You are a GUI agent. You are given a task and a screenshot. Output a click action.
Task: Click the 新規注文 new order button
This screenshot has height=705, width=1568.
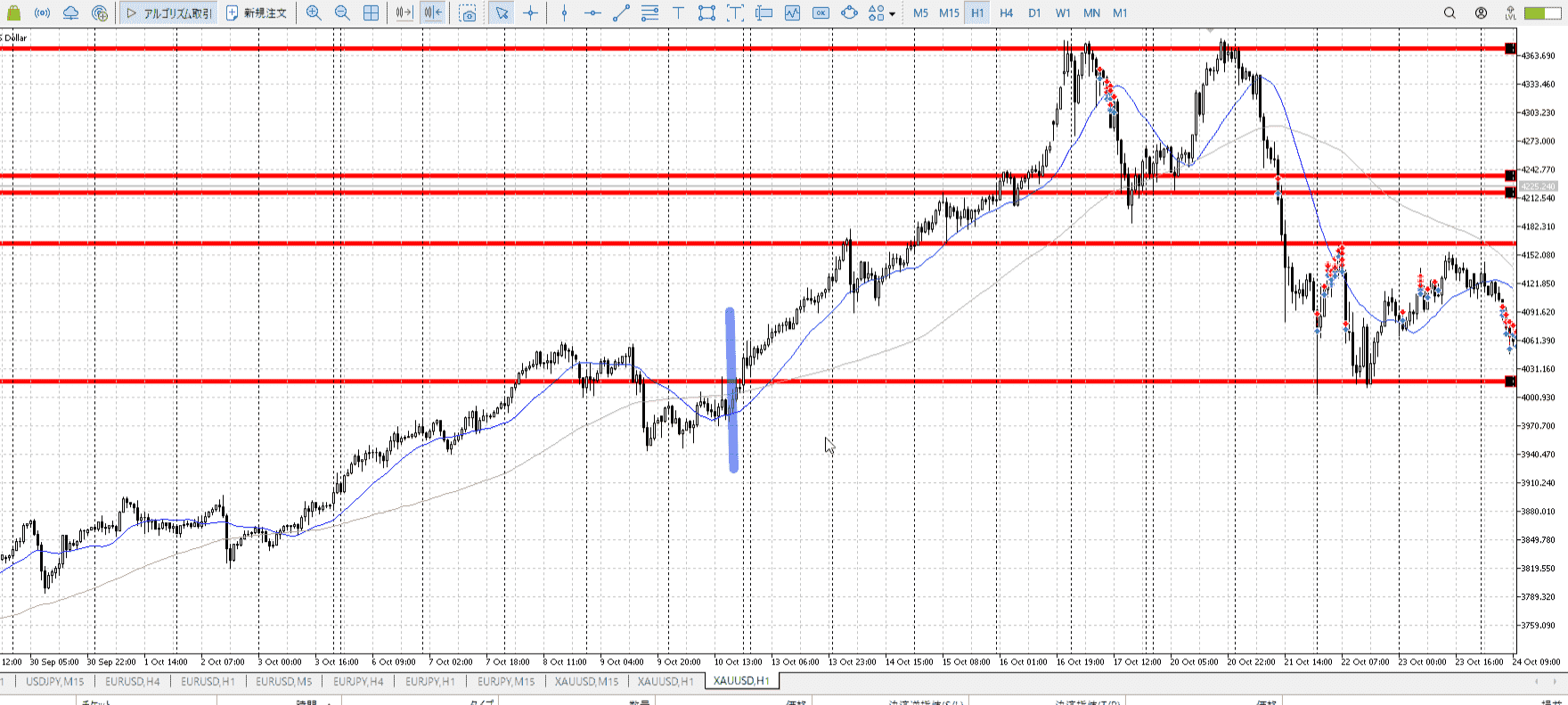click(x=257, y=13)
